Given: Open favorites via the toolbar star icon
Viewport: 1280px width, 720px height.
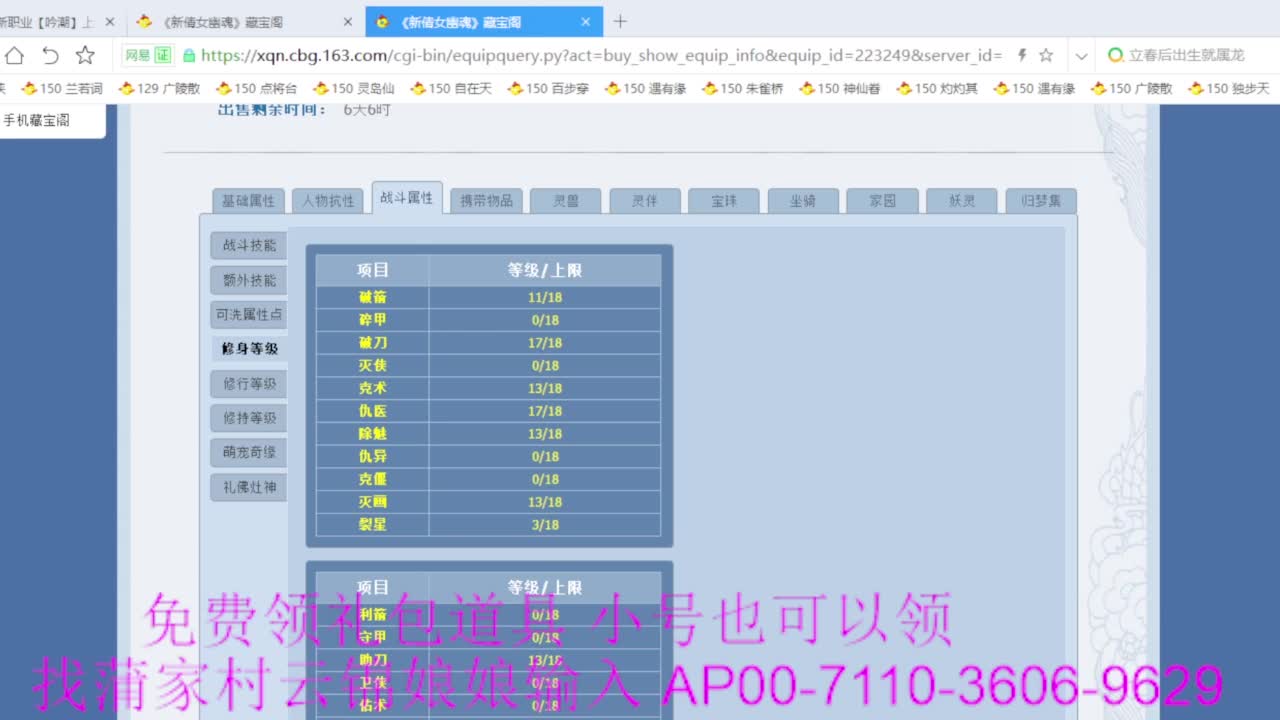Looking at the screenshot, I should pos(86,55).
